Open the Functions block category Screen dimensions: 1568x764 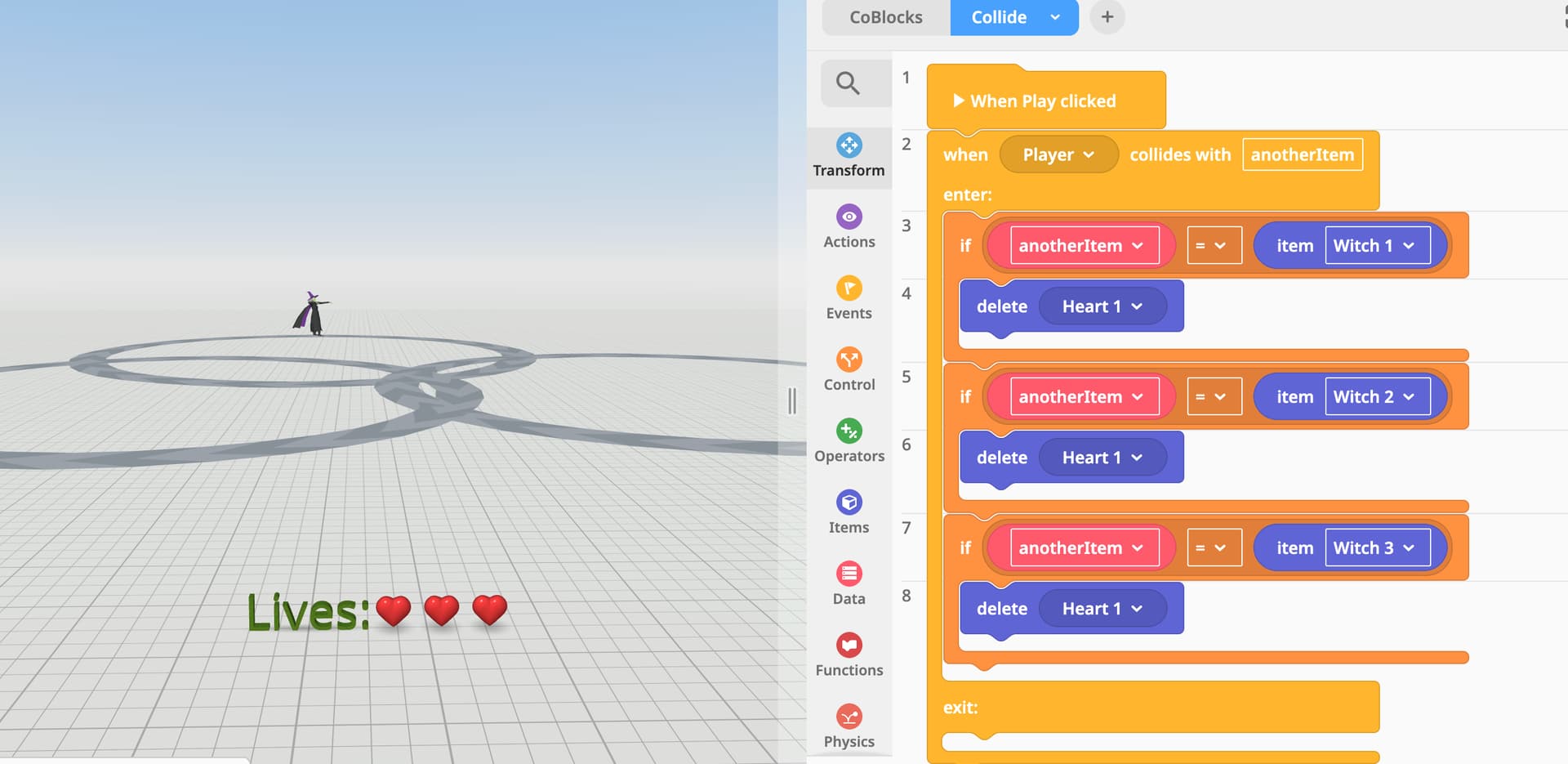[849, 655]
